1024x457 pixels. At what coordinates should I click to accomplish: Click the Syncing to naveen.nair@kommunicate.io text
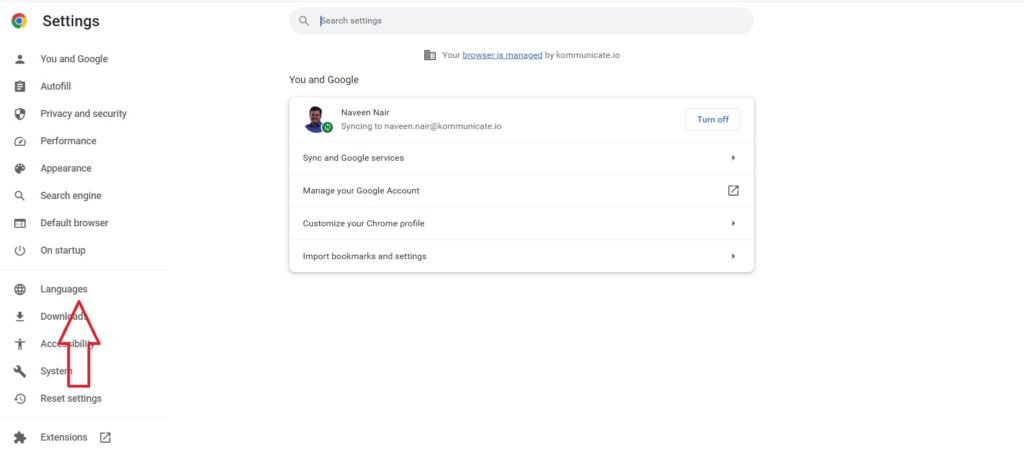[421, 126]
